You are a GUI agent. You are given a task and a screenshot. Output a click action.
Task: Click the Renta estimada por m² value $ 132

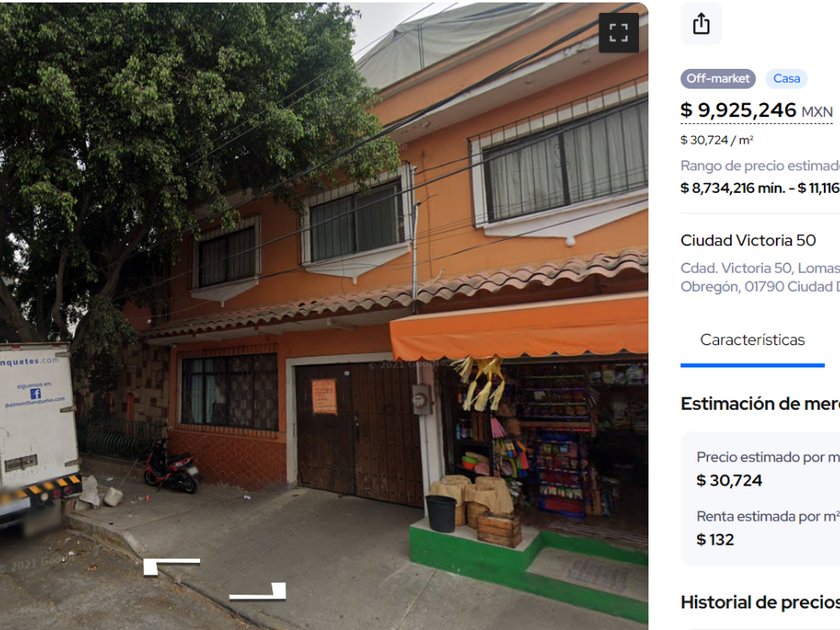click(715, 539)
